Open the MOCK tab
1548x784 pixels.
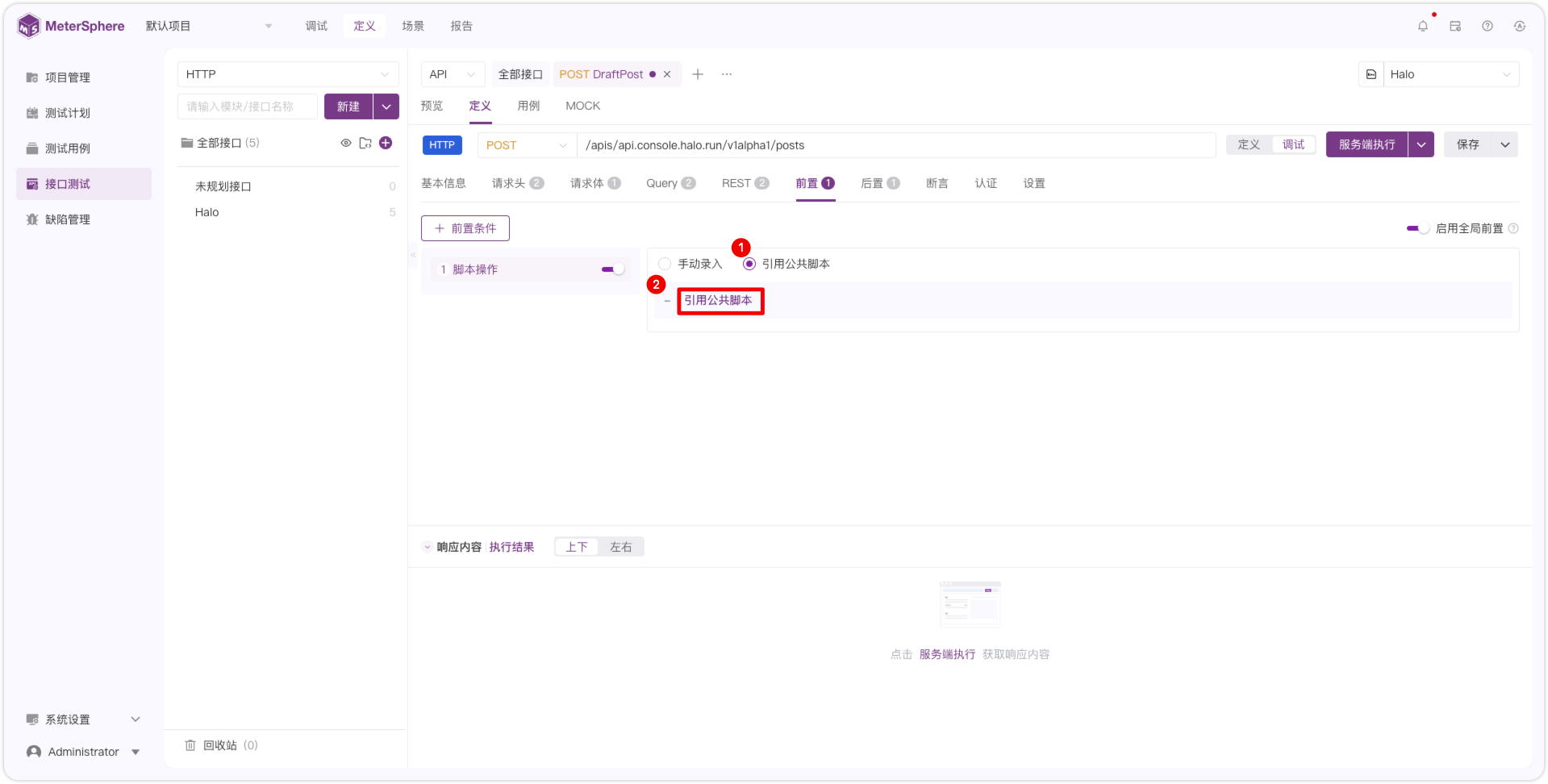[582, 106]
